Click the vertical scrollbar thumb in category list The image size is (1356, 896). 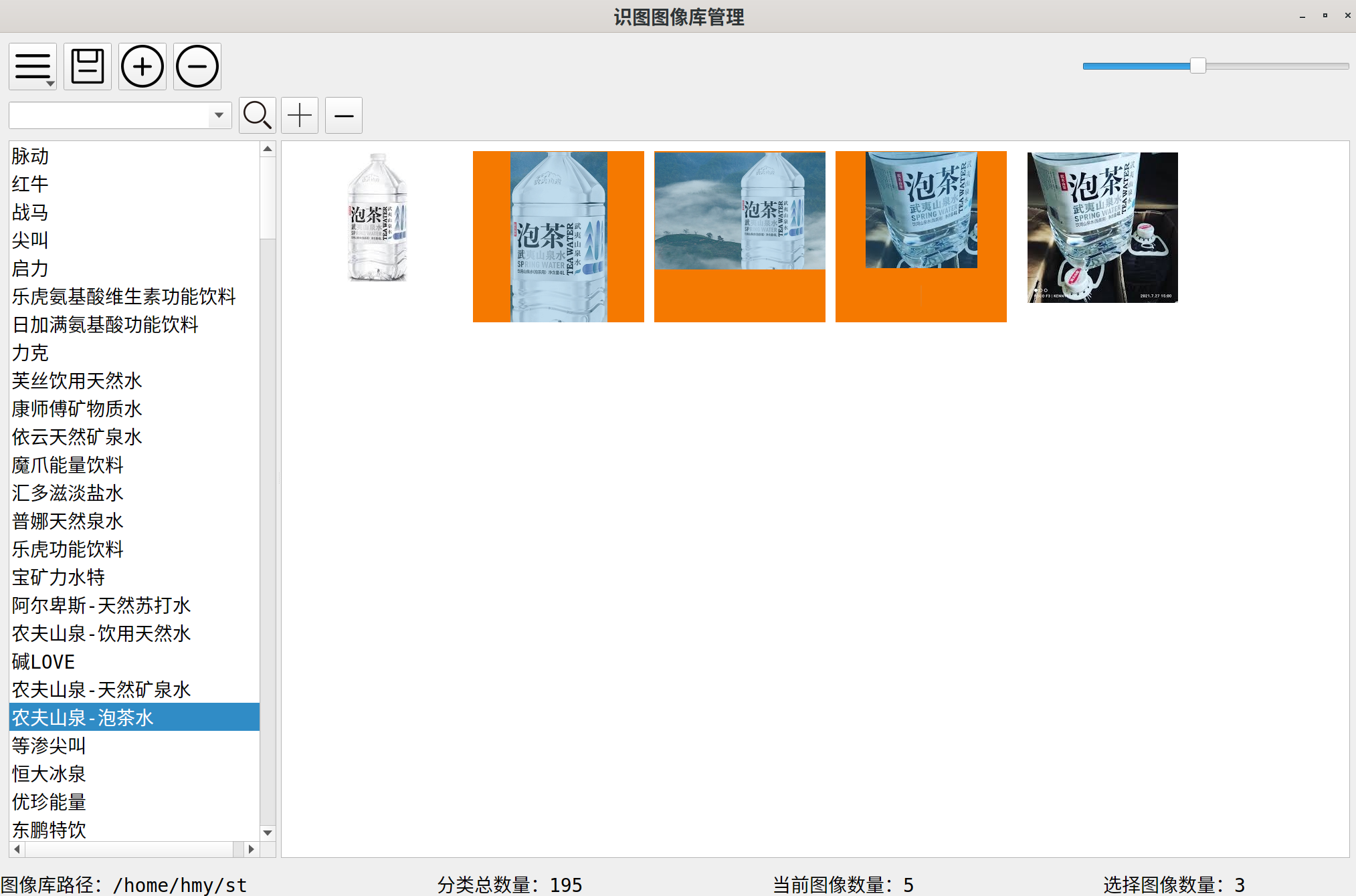coord(268,198)
